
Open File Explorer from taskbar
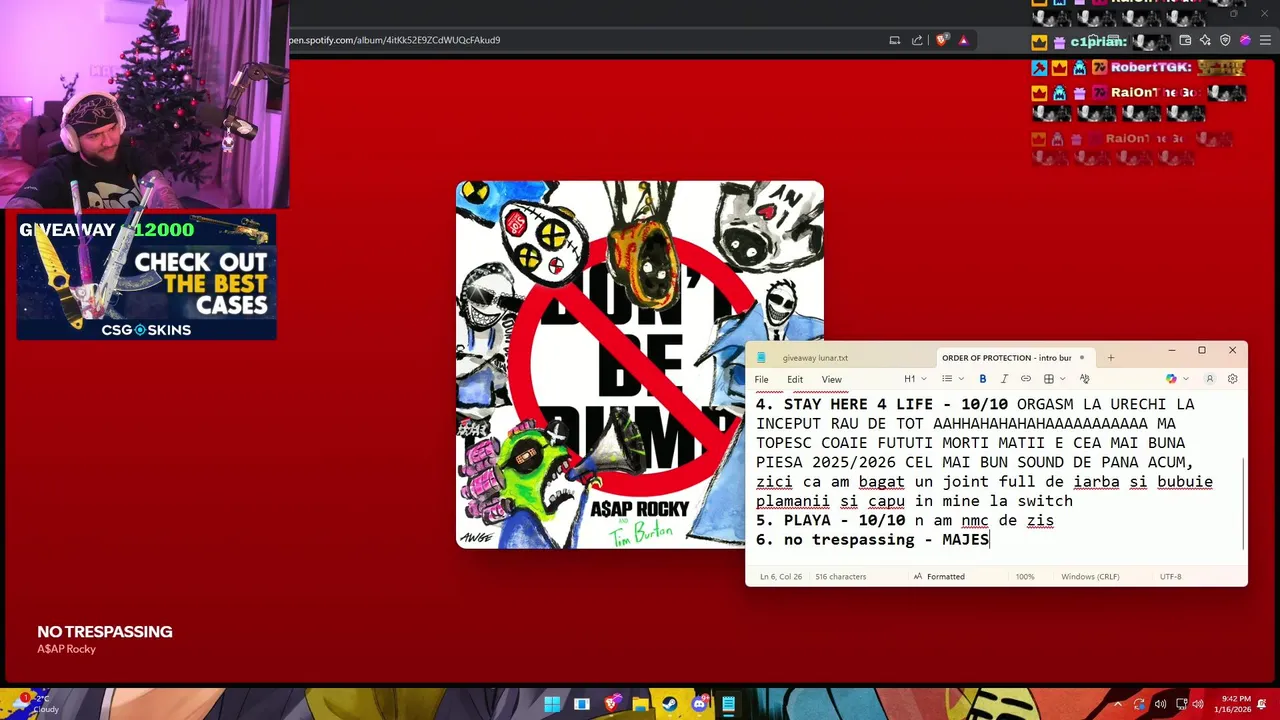[x=640, y=704]
